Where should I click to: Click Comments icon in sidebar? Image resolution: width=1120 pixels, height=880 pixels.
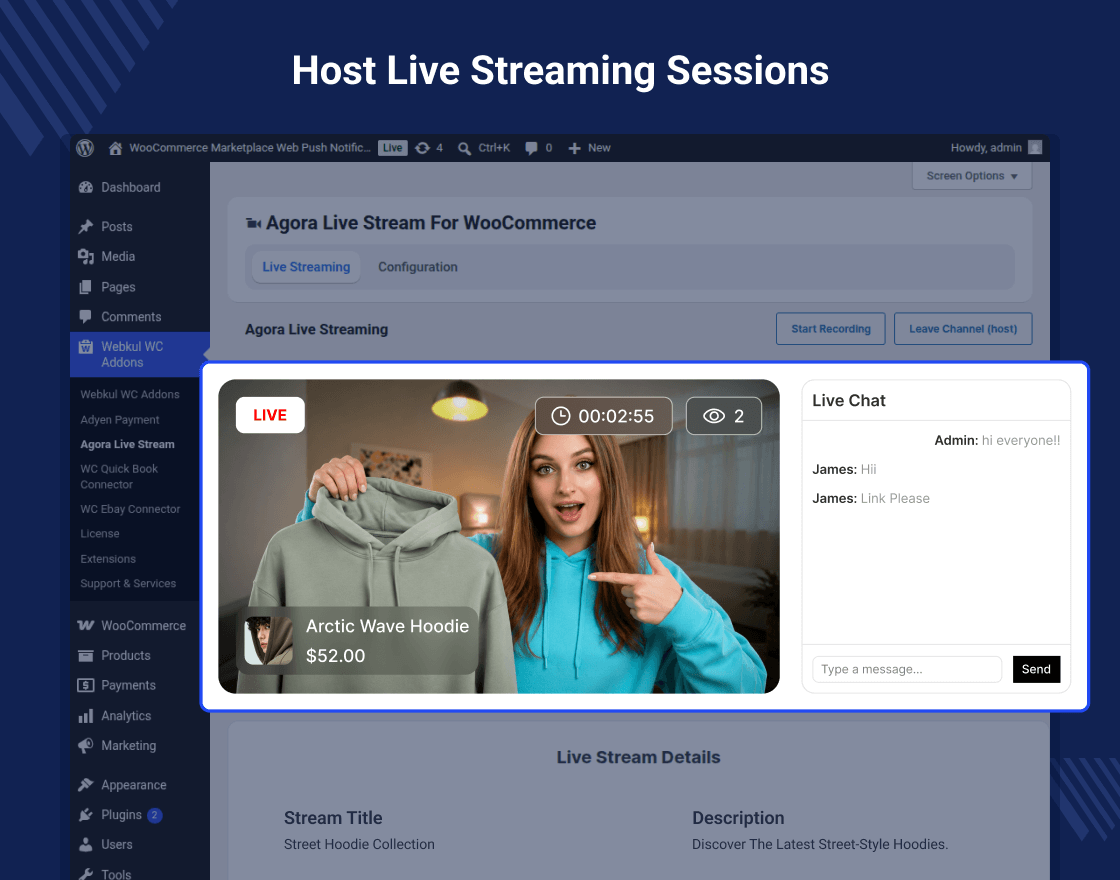click(x=86, y=316)
